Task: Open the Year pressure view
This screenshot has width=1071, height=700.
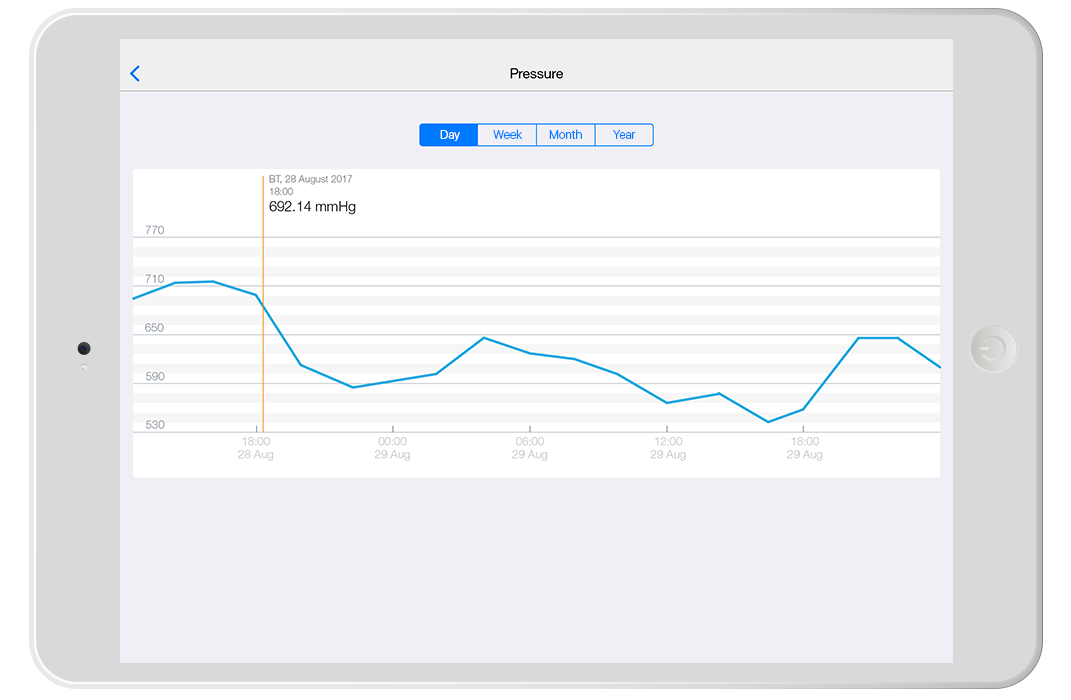Action: (x=624, y=134)
